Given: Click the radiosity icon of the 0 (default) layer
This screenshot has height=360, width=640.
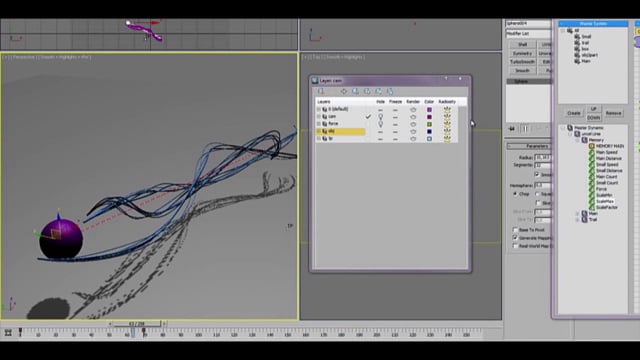Looking at the screenshot, I should [x=447, y=109].
